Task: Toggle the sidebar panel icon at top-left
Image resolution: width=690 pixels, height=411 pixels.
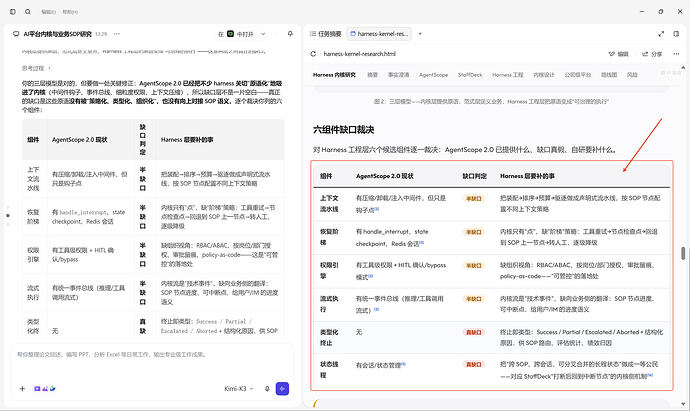Action: (13, 12)
